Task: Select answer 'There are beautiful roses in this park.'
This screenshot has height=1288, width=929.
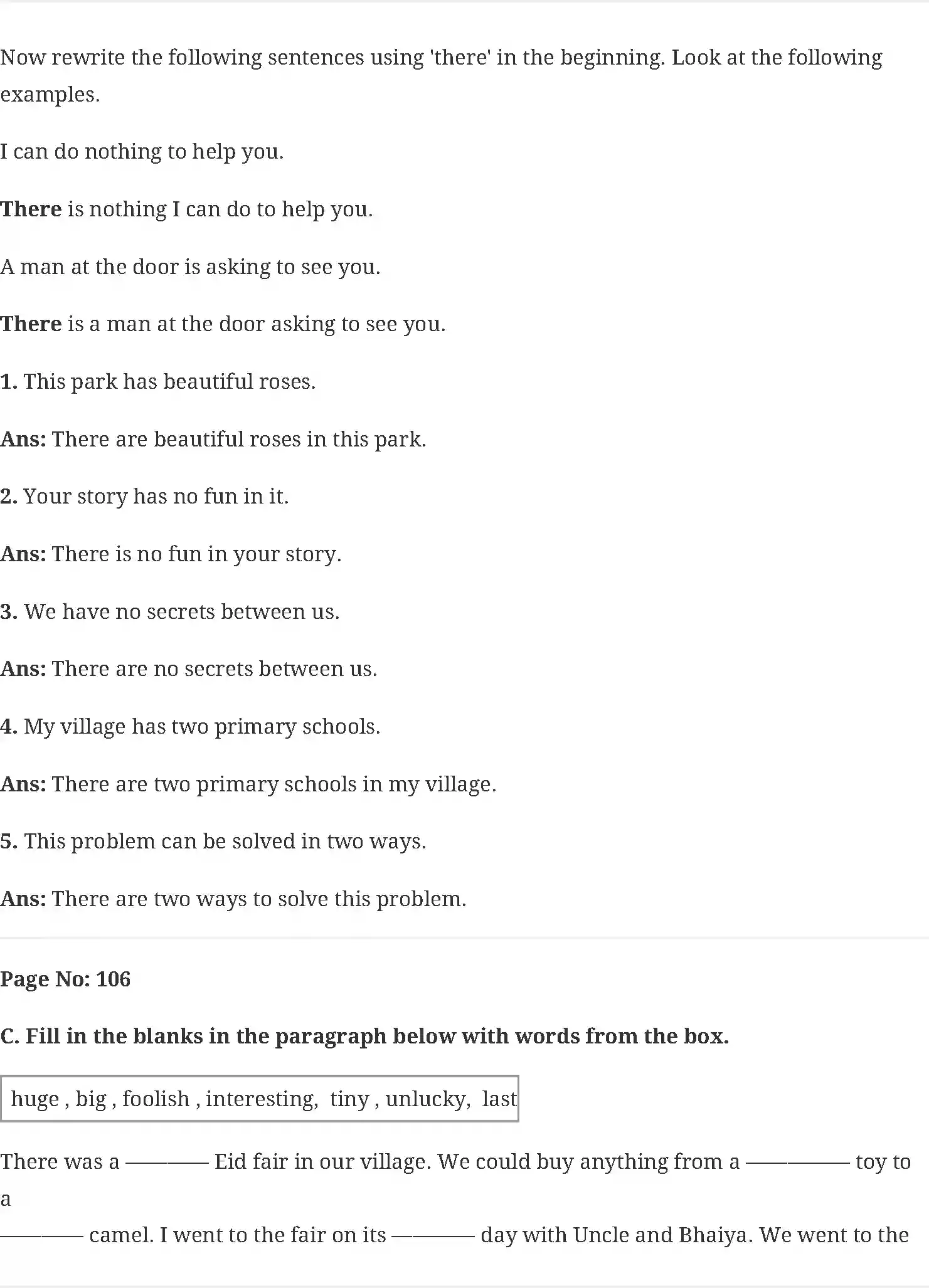Action: click(x=238, y=439)
